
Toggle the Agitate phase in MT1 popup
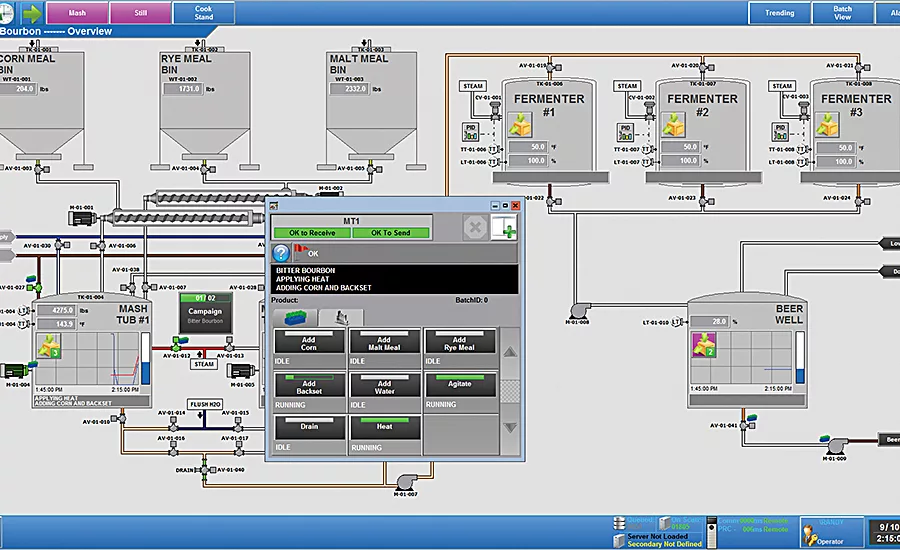(460, 384)
